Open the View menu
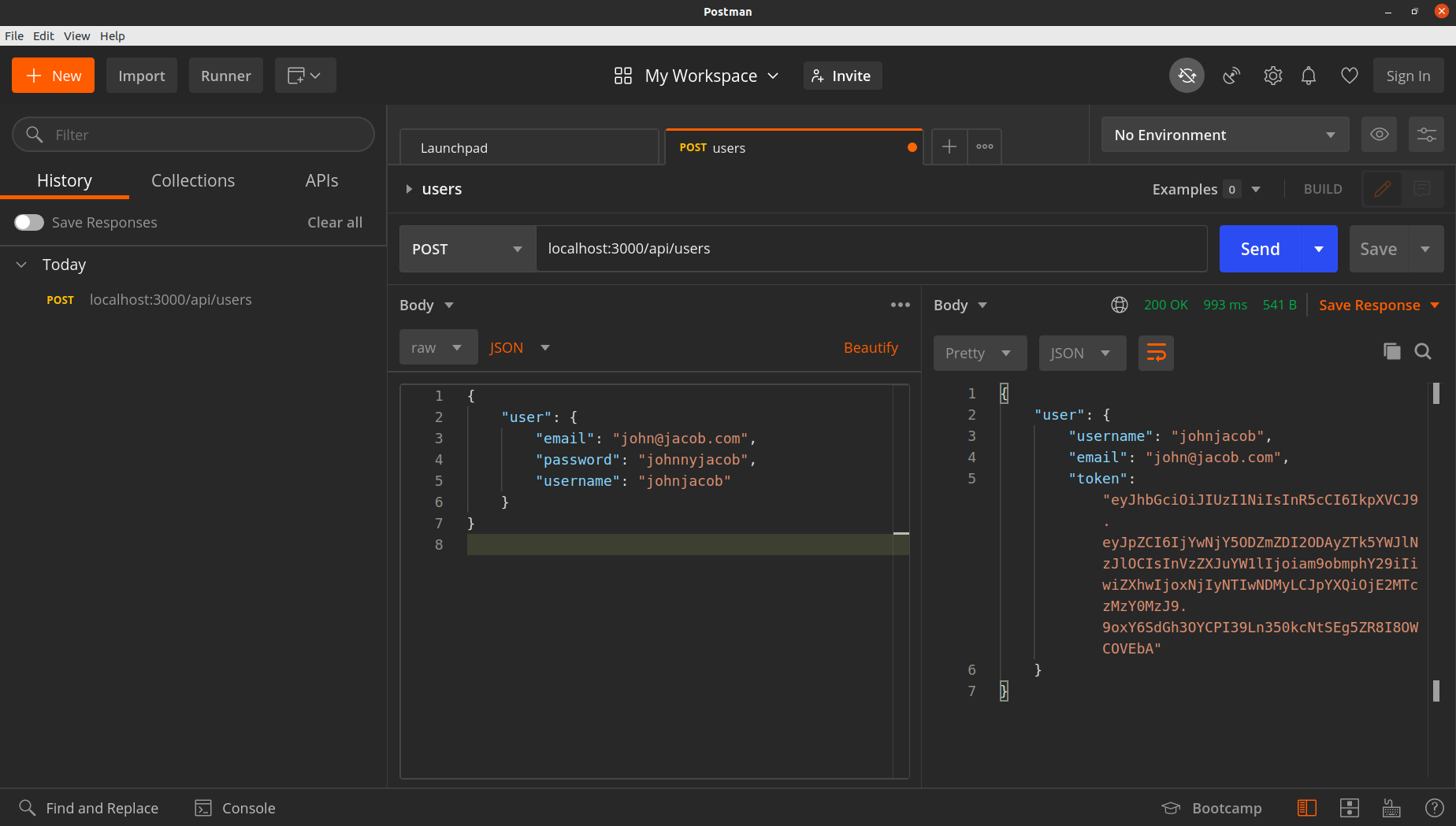The height and width of the screenshot is (826, 1456). (x=76, y=35)
